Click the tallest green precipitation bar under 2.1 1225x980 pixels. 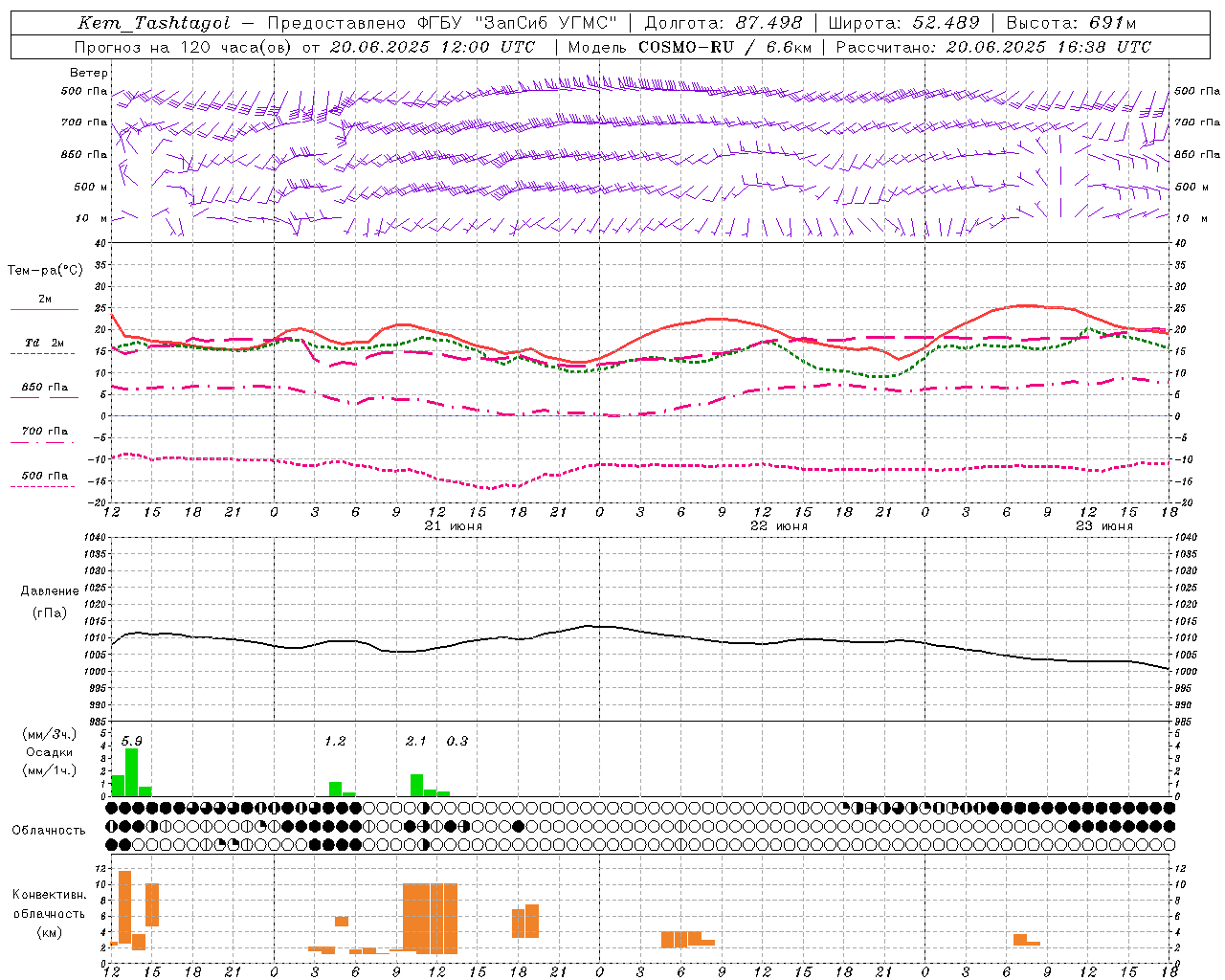point(416,786)
